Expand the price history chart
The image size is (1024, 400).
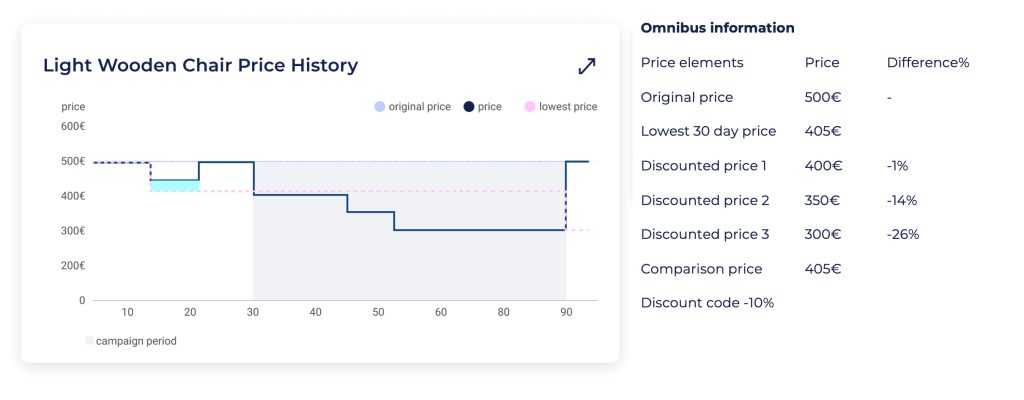coord(587,66)
